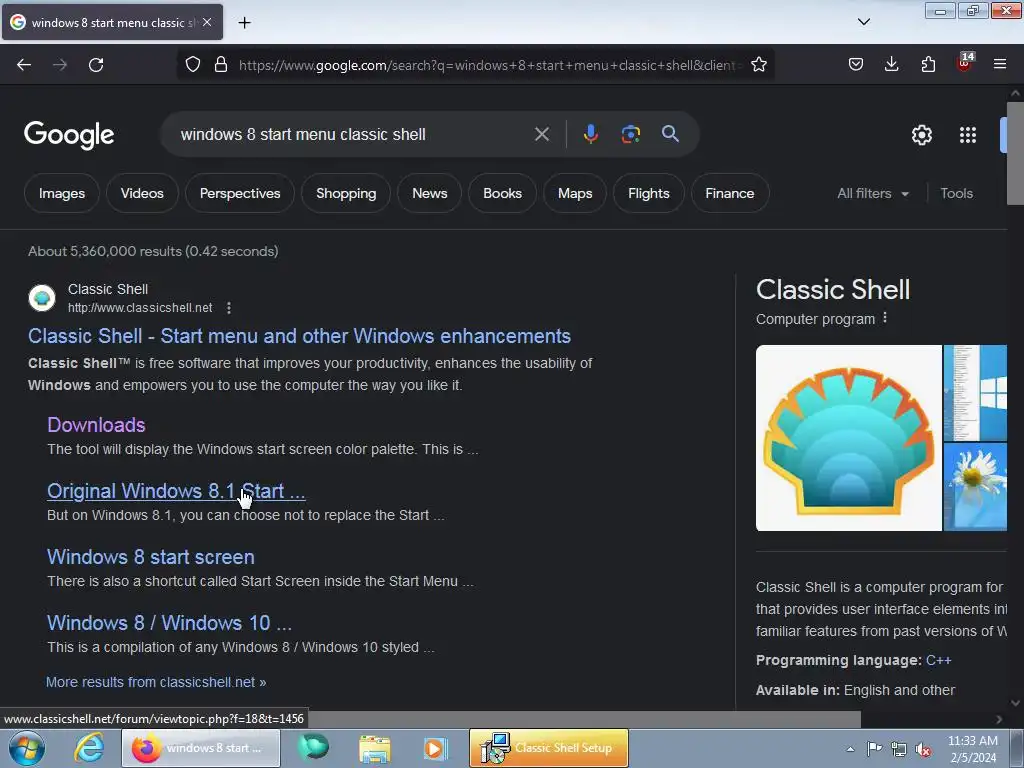Screen dimensions: 1024x768
Task: Open the taskbar clock and date
Action: coord(972,749)
